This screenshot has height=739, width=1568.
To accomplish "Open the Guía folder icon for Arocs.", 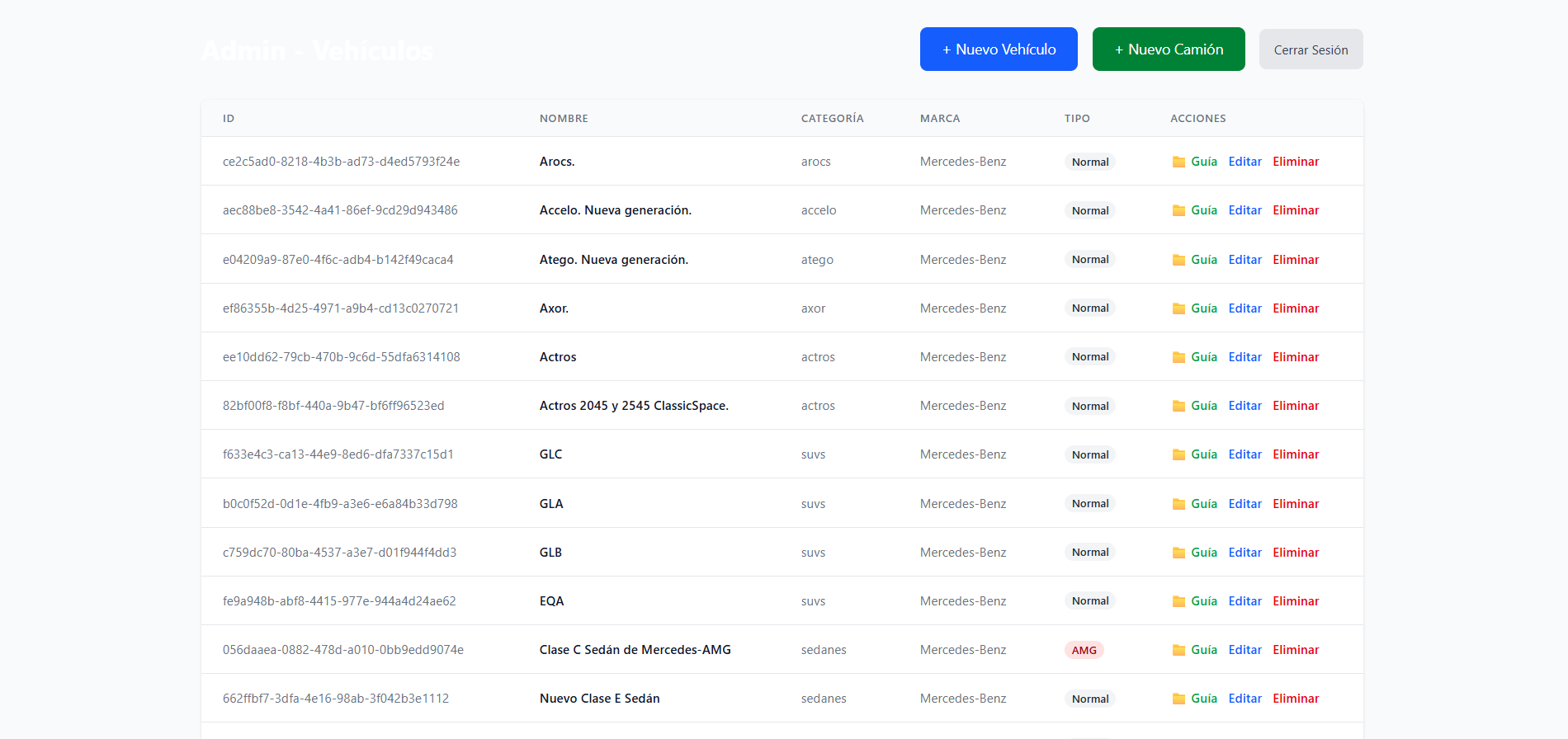I will [x=1178, y=162].
